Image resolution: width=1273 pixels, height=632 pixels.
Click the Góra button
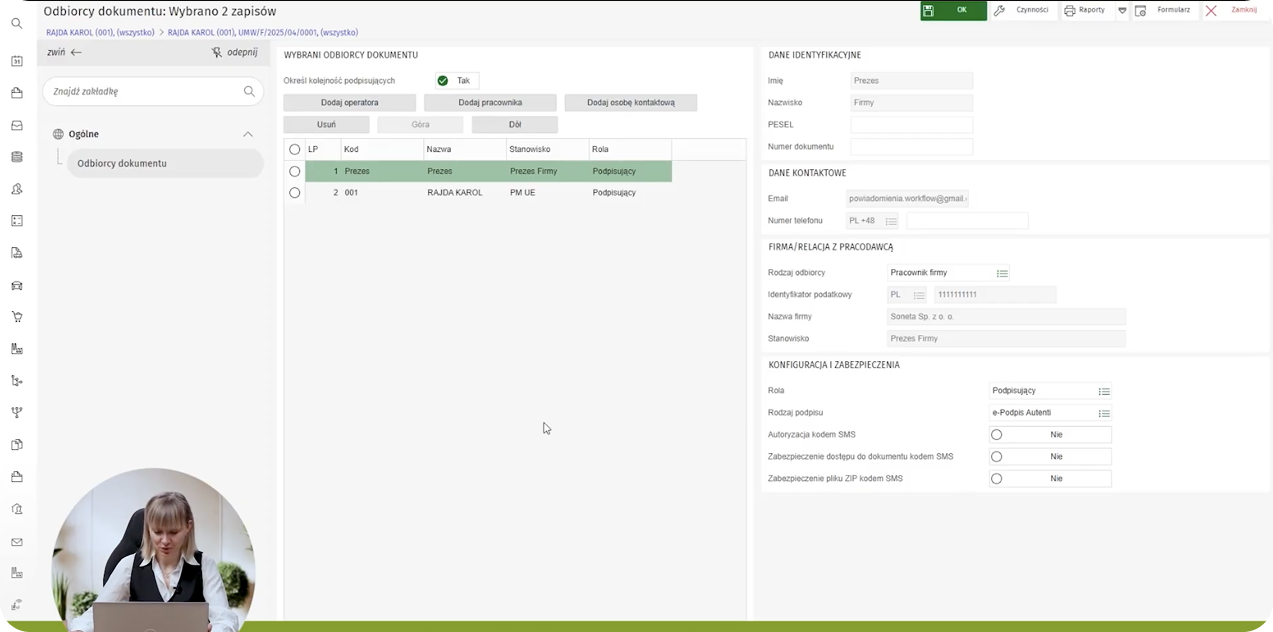click(x=420, y=125)
